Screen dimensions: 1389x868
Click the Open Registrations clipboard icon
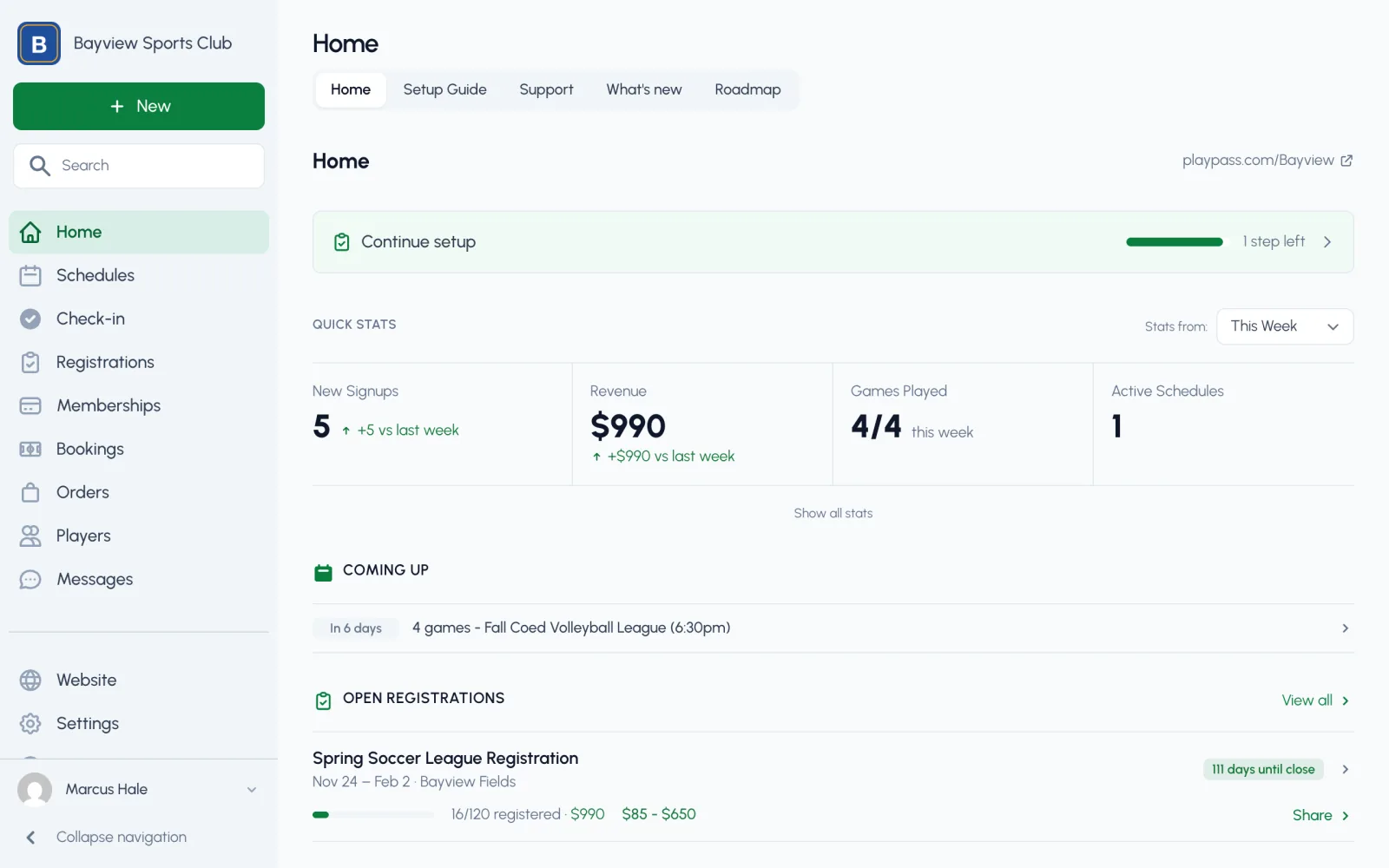(x=323, y=700)
